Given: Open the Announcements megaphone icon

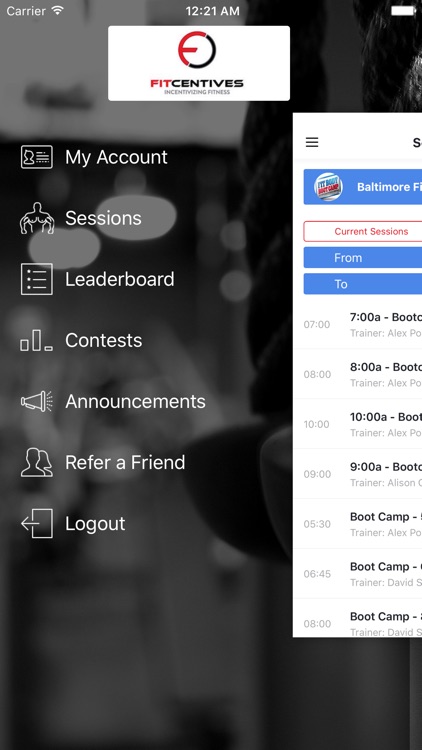Looking at the screenshot, I should [x=36, y=401].
